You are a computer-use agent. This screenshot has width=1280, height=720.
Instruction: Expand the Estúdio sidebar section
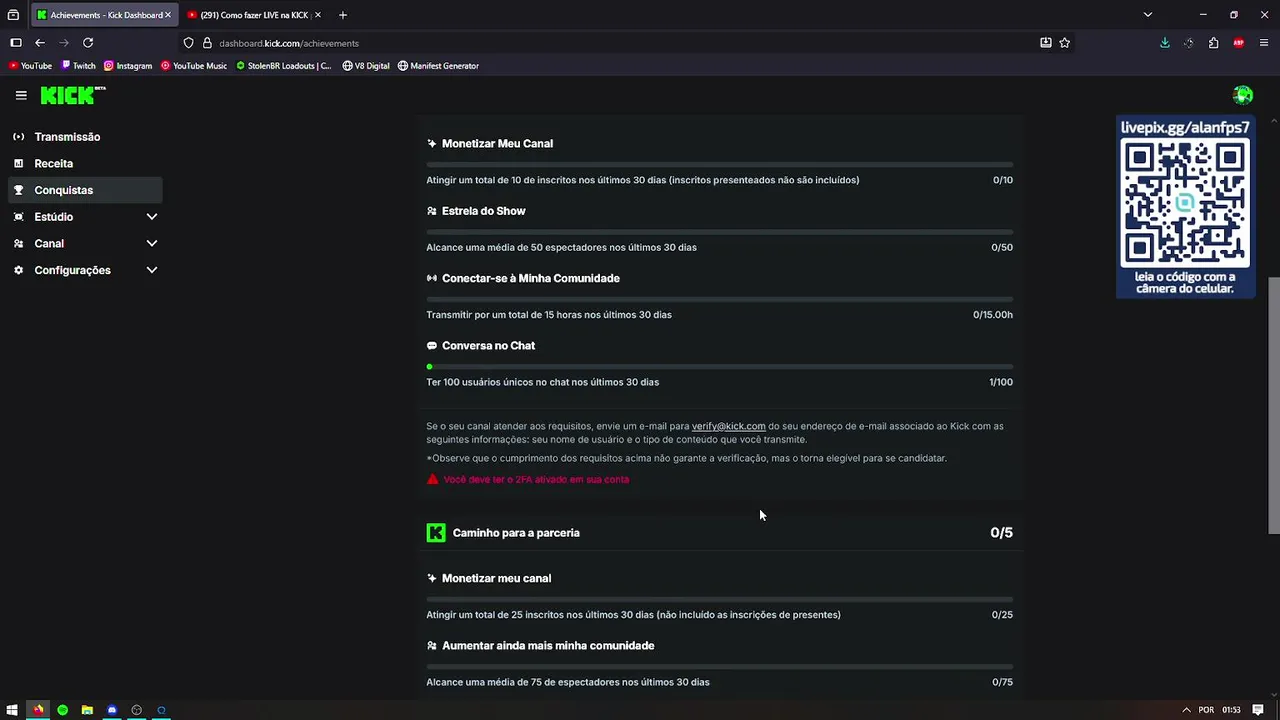click(152, 217)
